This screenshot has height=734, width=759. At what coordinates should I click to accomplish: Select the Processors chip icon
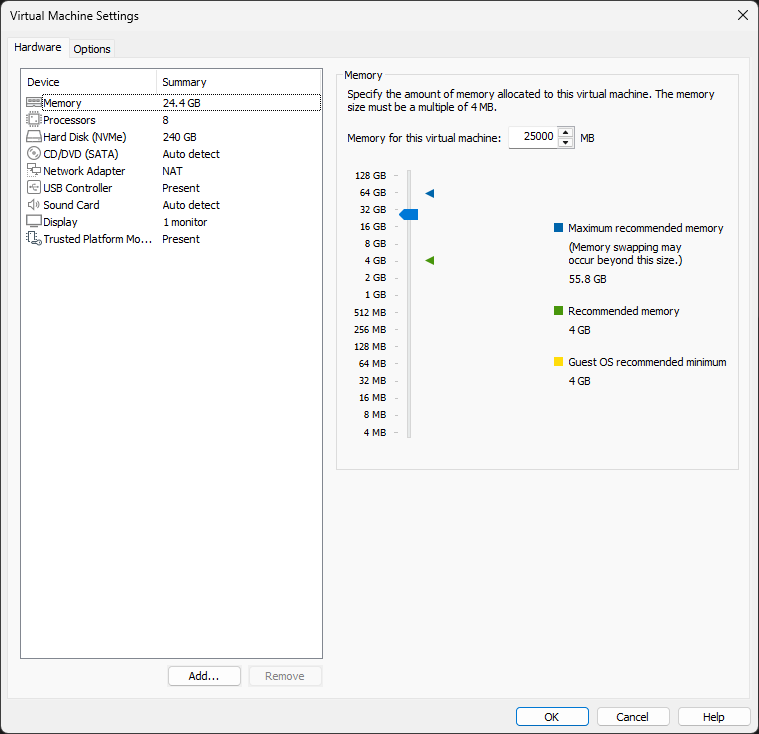33,120
